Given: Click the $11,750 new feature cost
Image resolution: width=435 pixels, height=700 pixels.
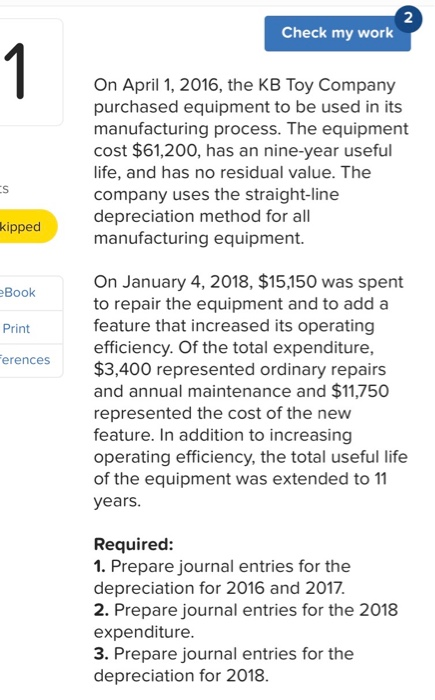Looking at the screenshot, I should (x=360, y=391).
